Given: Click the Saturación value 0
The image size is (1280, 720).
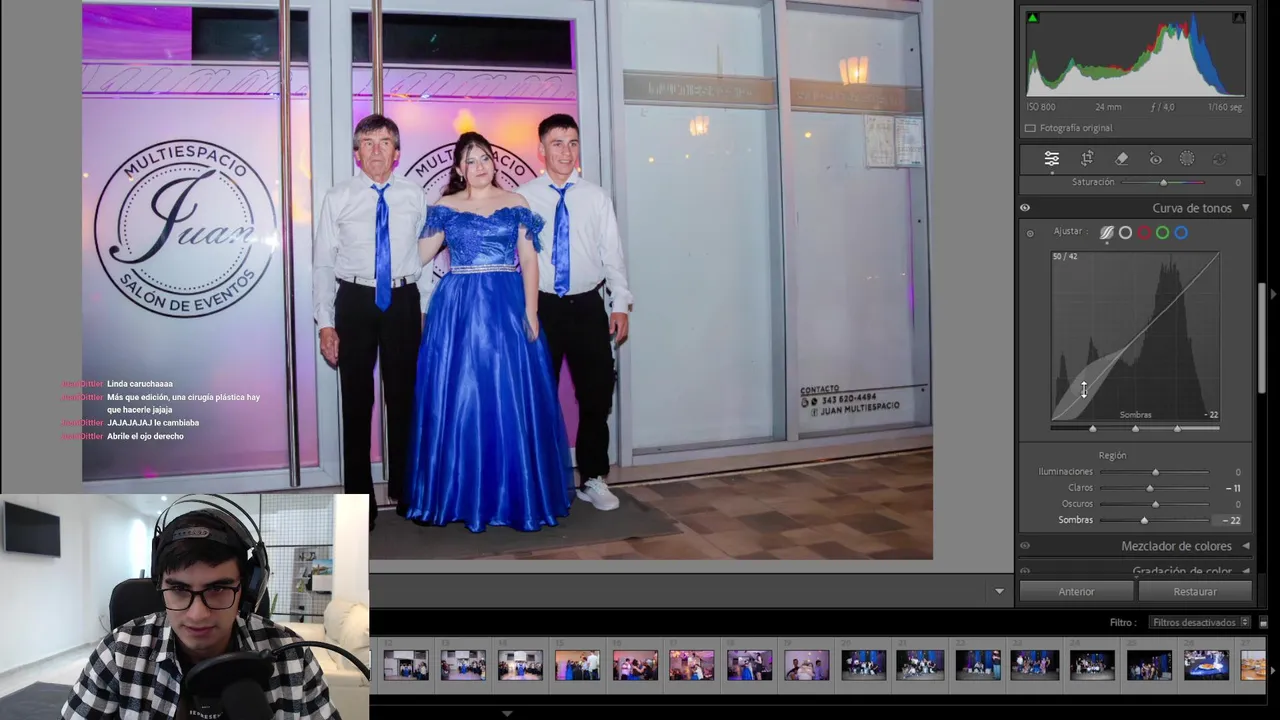Looking at the screenshot, I should pyautogui.click(x=1237, y=183).
